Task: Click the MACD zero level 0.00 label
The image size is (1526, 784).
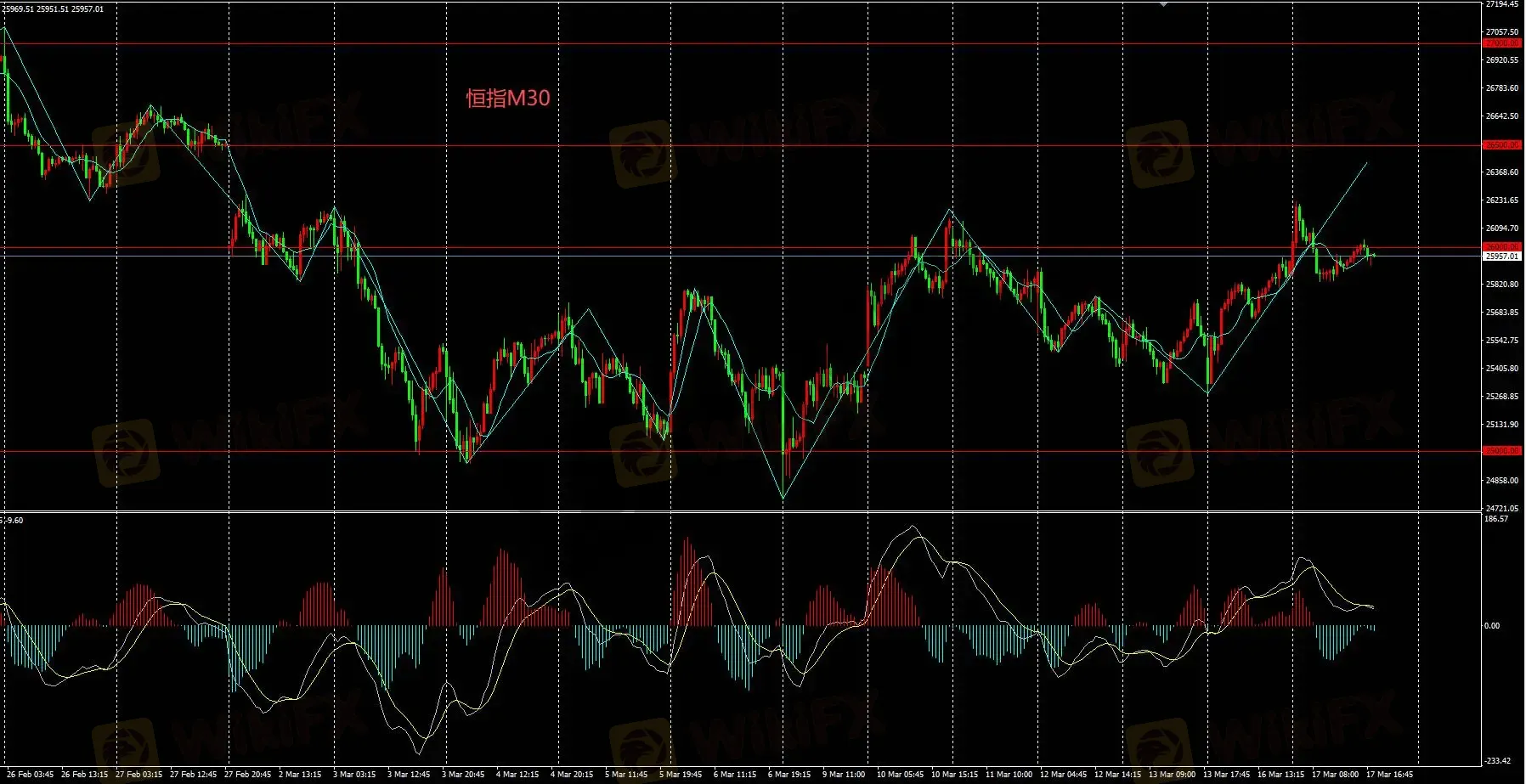Action: (1492, 626)
